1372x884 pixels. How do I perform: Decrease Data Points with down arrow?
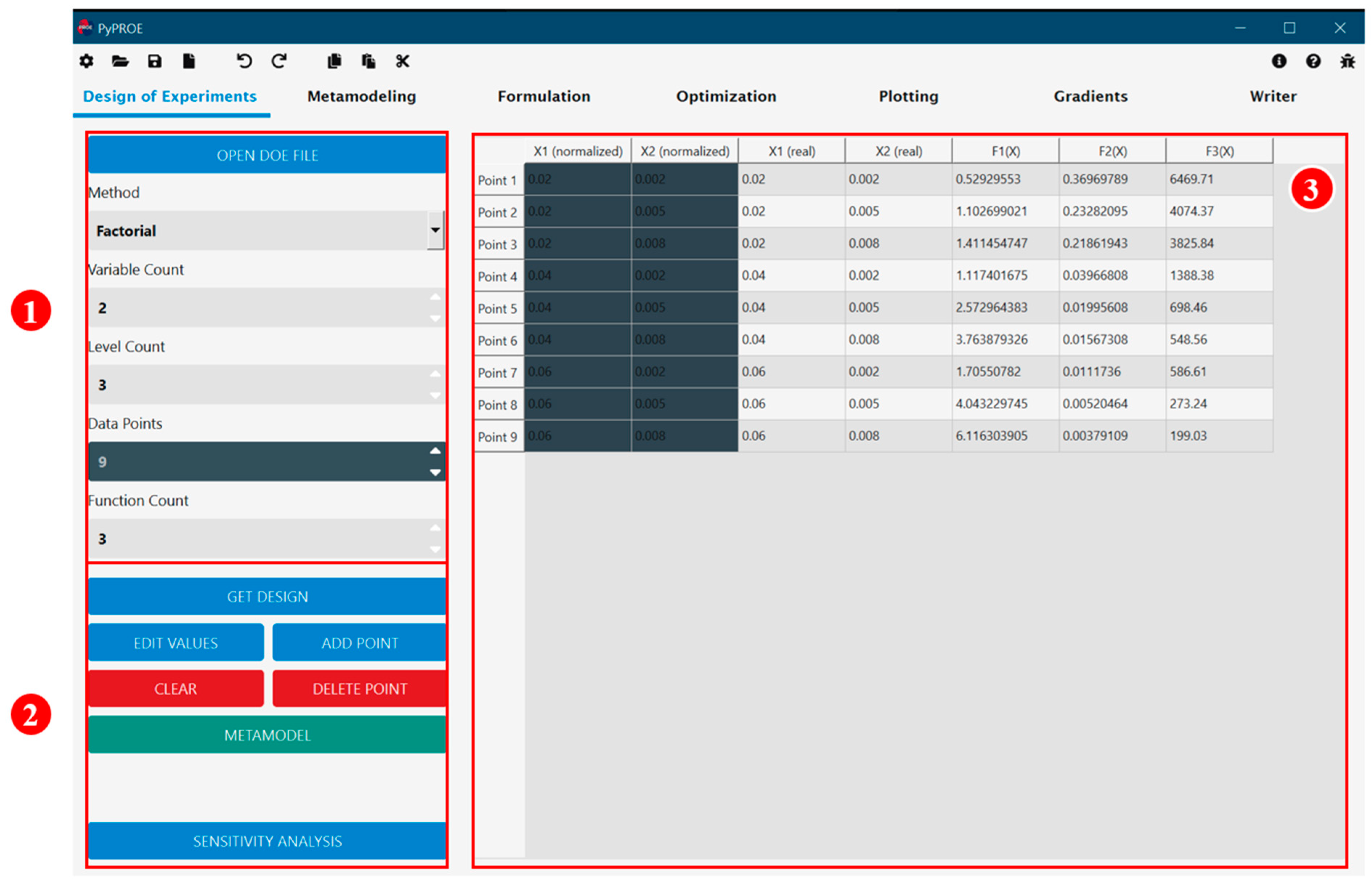(x=435, y=473)
